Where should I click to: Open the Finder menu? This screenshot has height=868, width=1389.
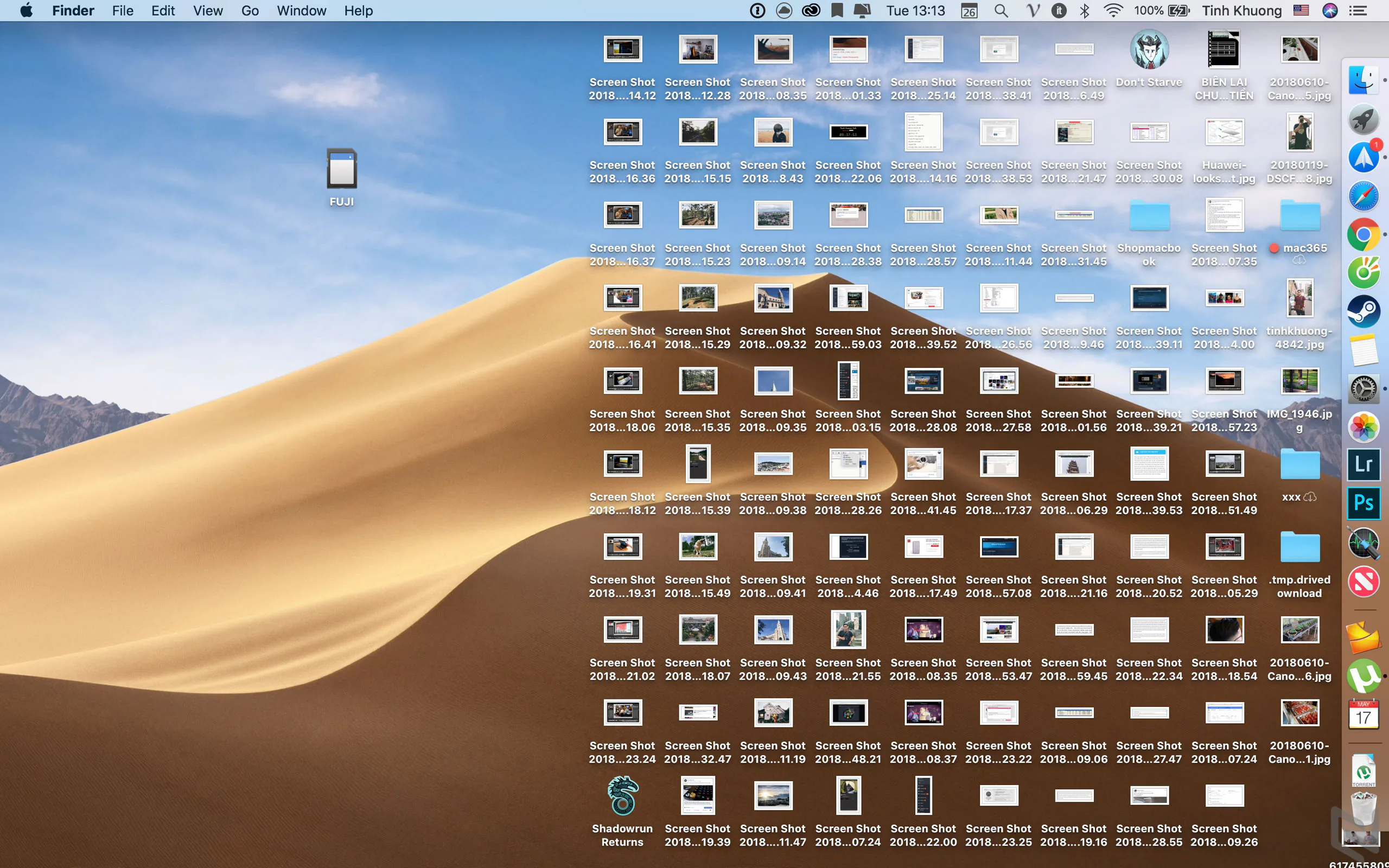coord(73,10)
